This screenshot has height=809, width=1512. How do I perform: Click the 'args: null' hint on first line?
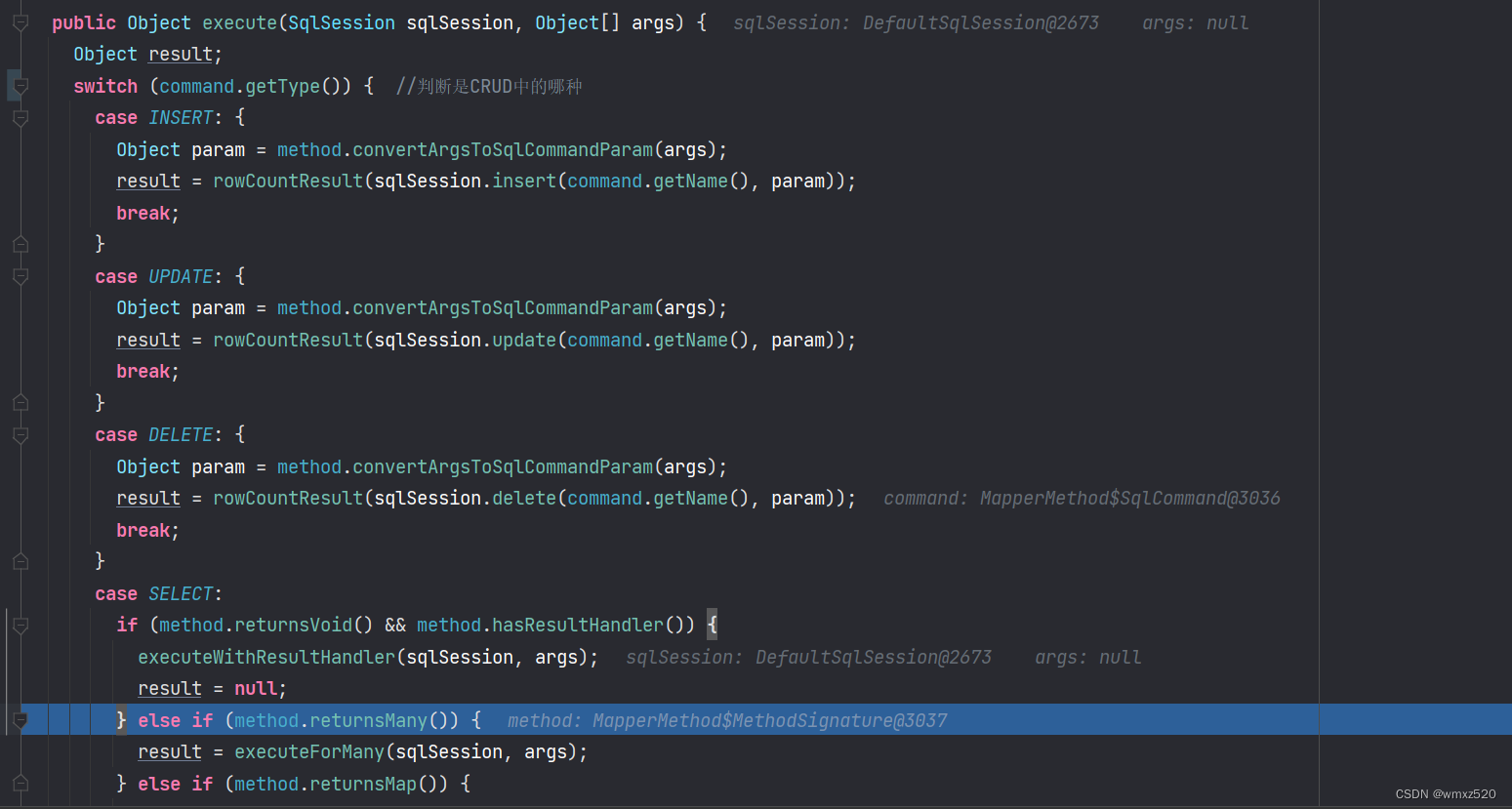point(1195,22)
